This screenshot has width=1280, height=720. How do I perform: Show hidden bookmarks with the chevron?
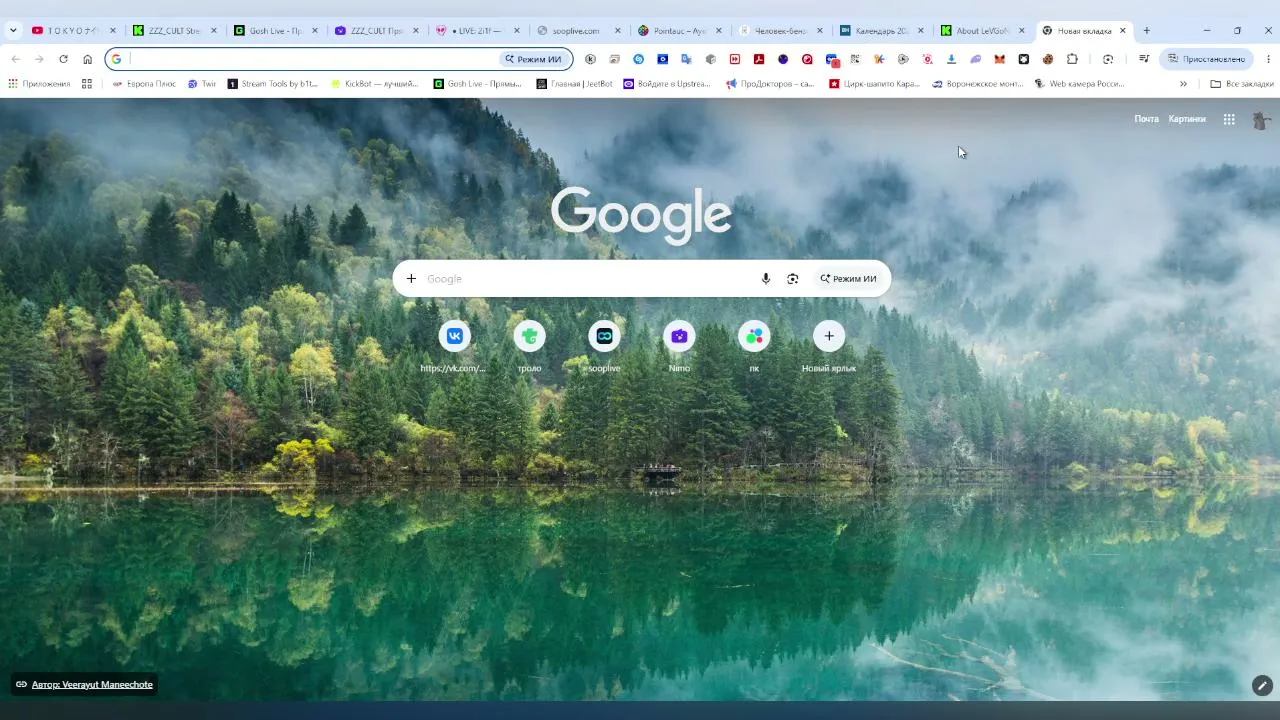coord(1183,84)
